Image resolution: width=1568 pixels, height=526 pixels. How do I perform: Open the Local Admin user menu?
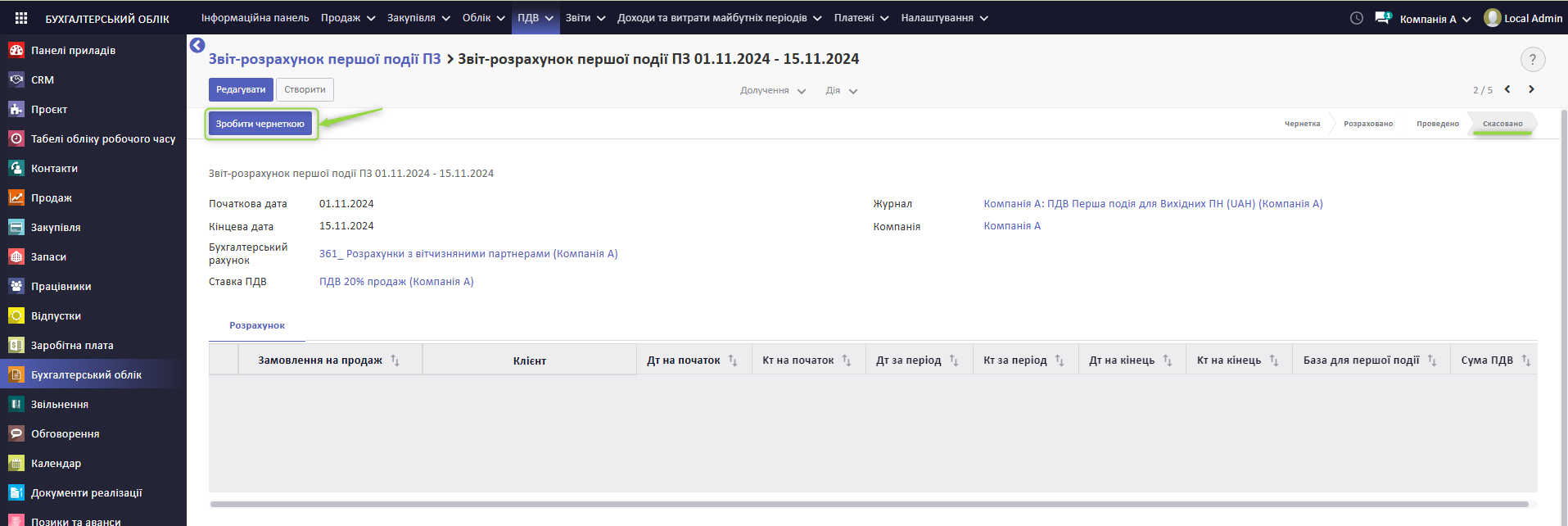(1524, 18)
